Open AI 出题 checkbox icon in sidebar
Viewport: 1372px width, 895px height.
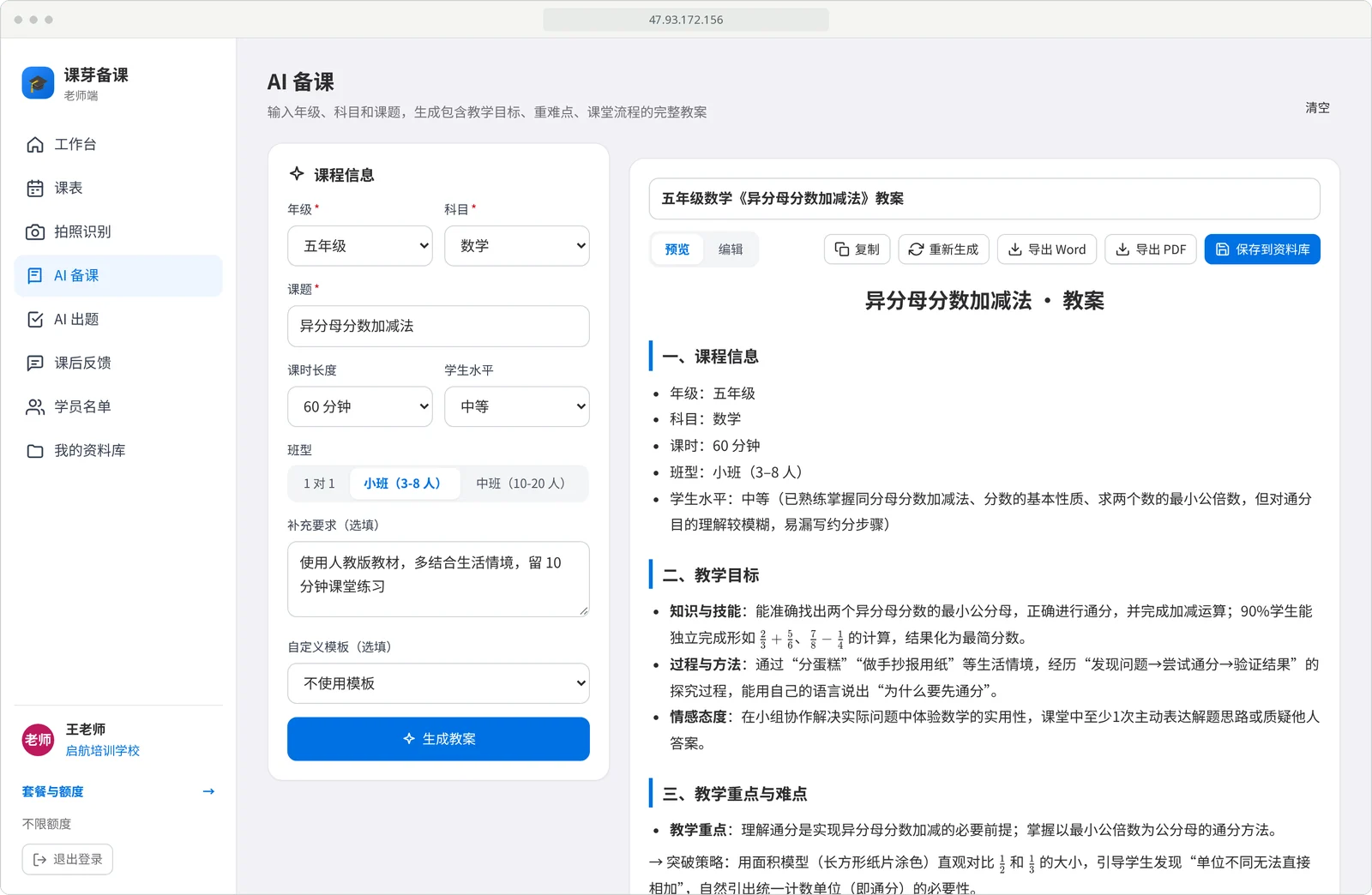35,320
